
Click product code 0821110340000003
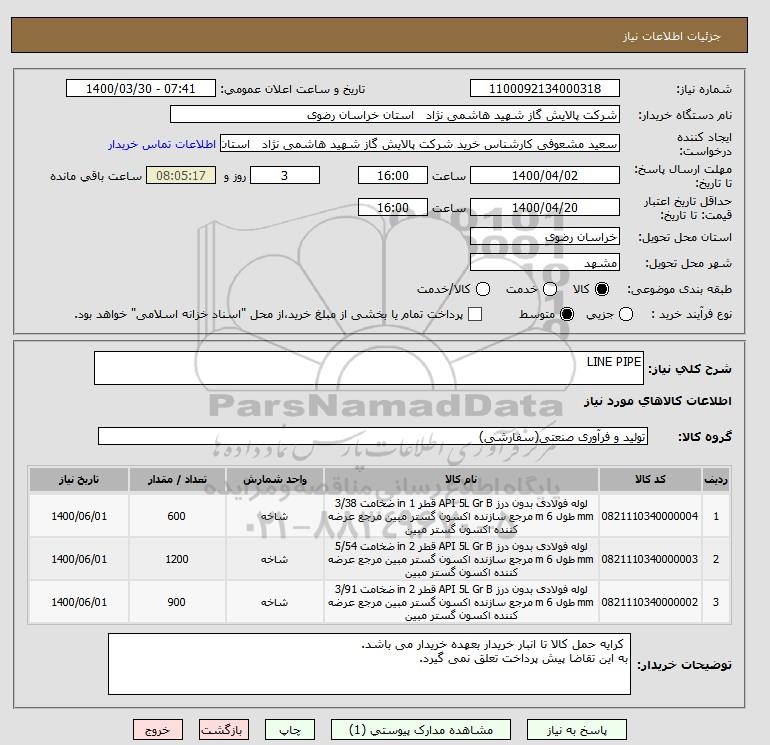click(650, 559)
